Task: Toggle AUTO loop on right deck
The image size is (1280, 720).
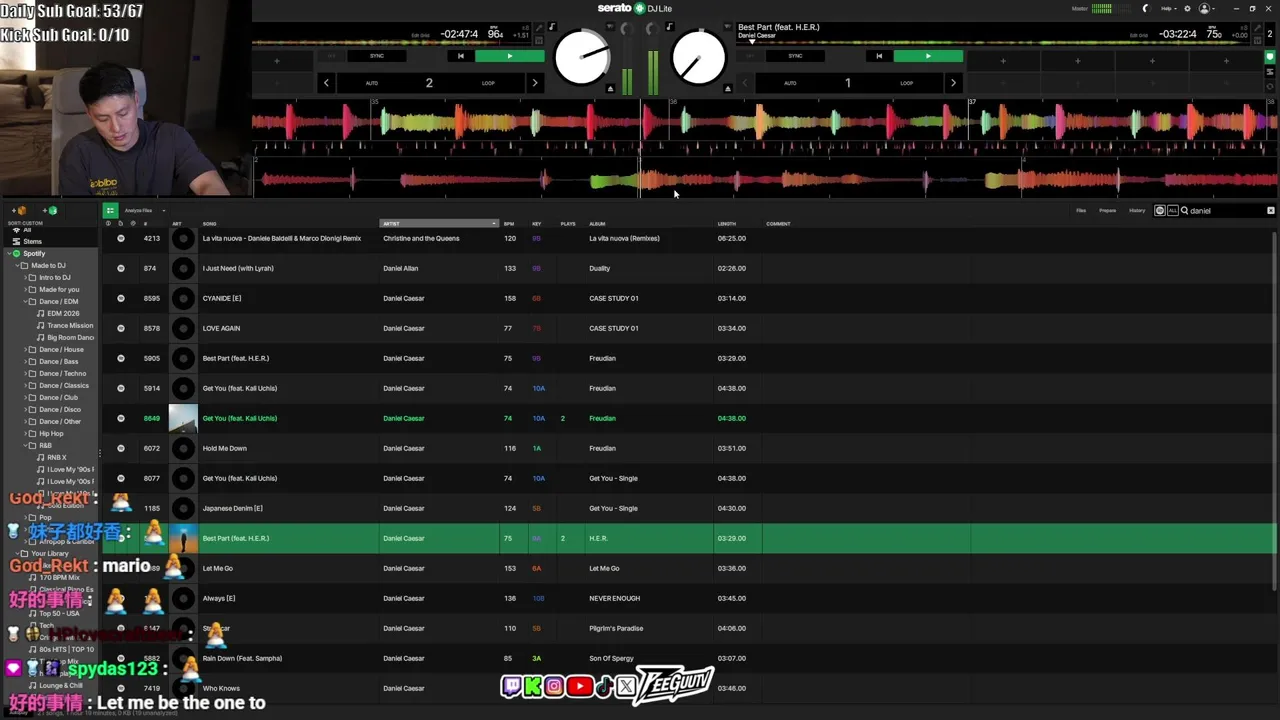Action: [790, 83]
